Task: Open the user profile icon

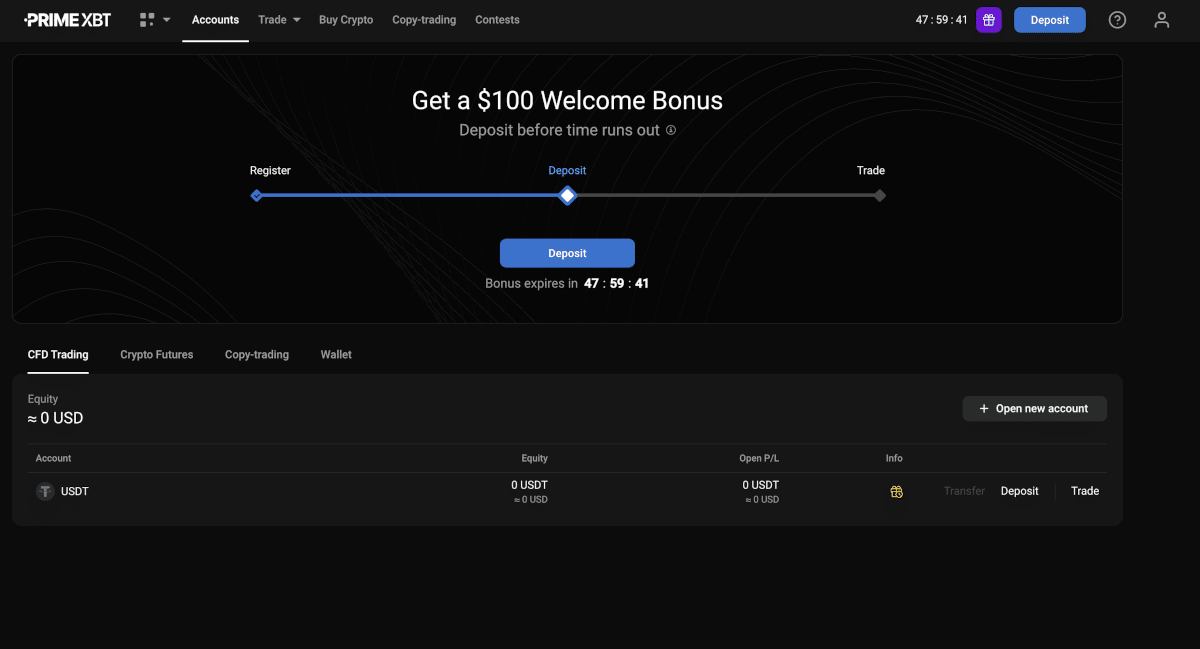Action: (x=1162, y=20)
